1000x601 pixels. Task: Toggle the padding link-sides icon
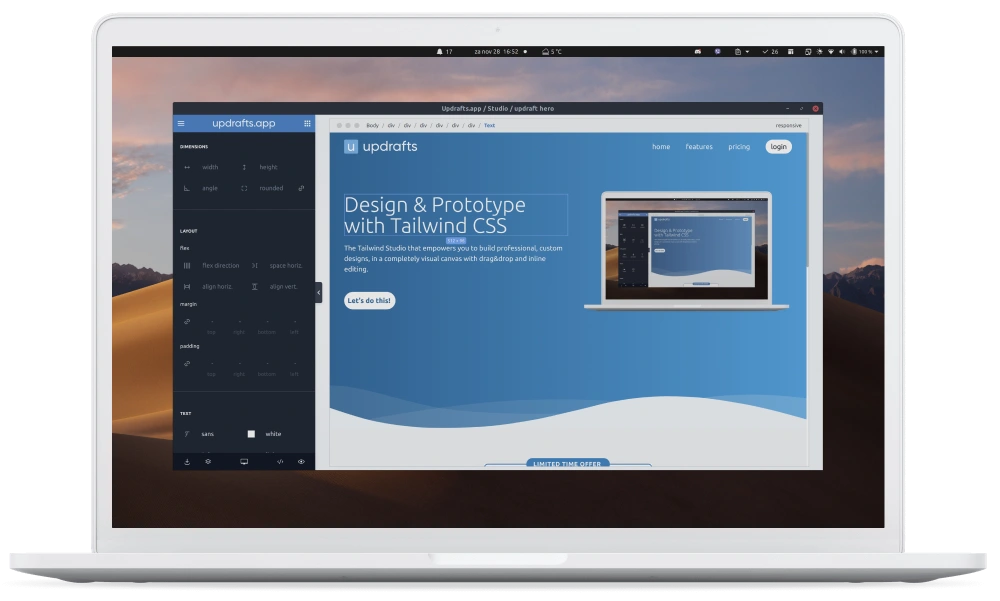(x=187, y=364)
